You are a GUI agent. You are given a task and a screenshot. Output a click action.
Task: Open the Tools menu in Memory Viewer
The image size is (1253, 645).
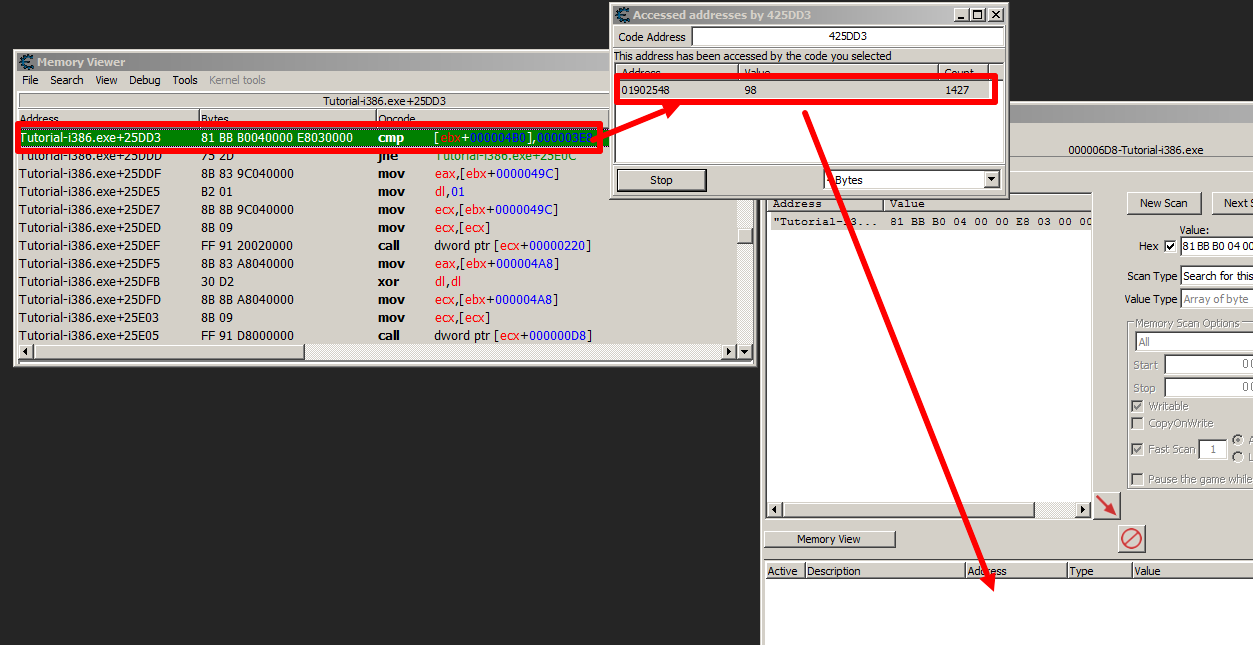(x=185, y=80)
